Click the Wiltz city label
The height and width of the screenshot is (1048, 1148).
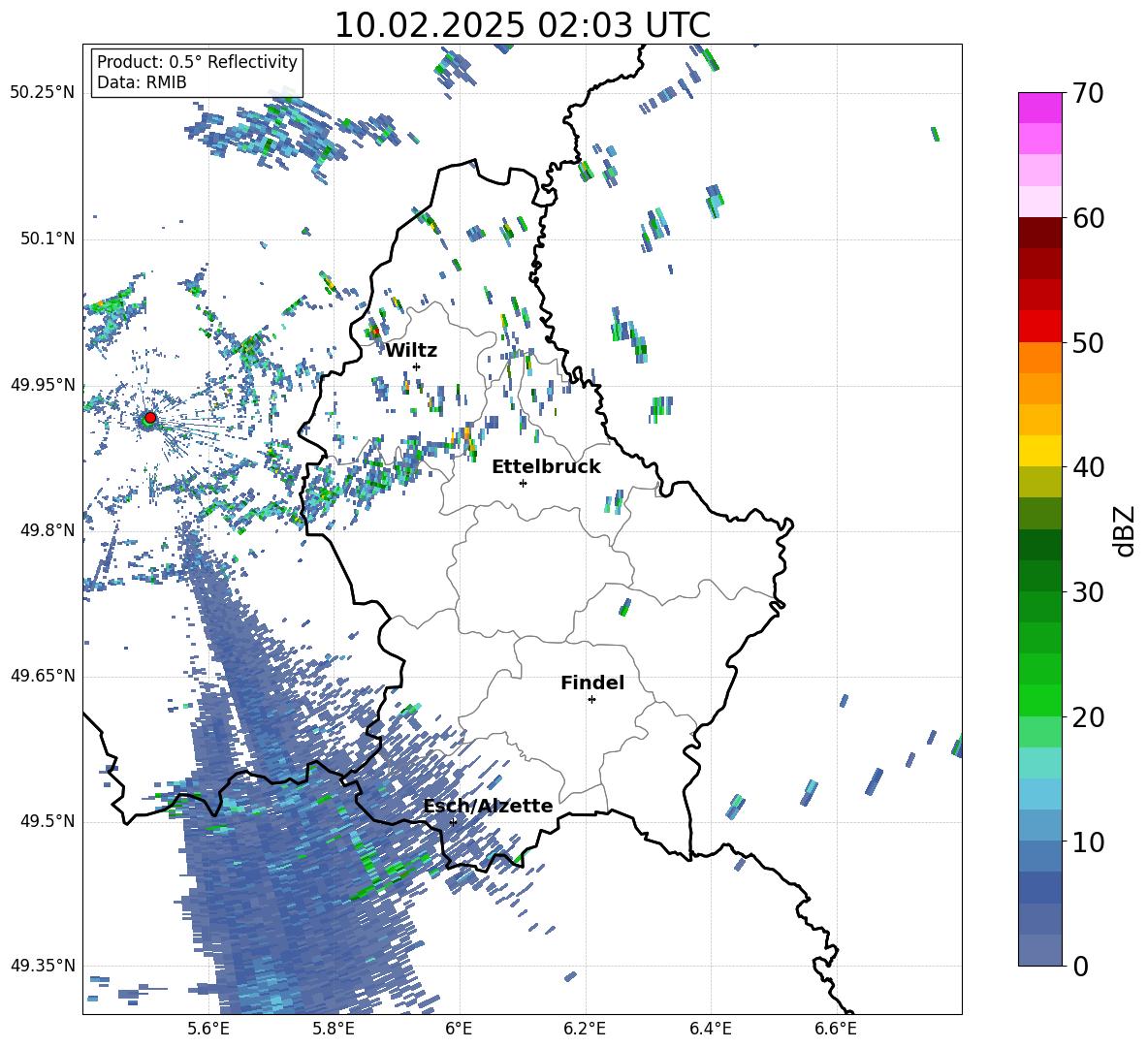click(411, 351)
